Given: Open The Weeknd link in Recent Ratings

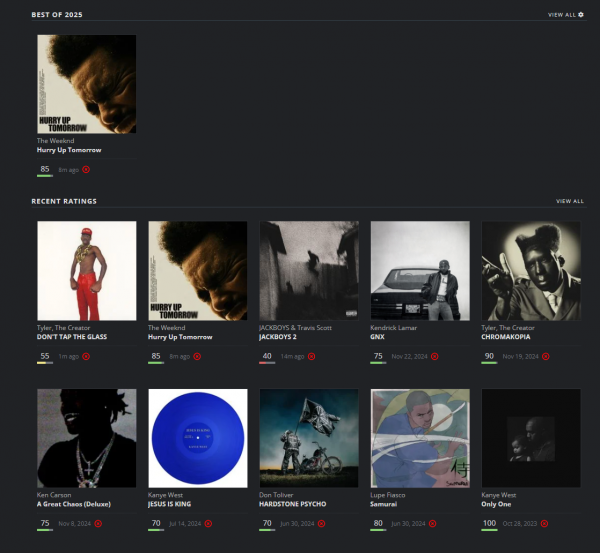Looking at the screenshot, I should [x=166, y=328].
